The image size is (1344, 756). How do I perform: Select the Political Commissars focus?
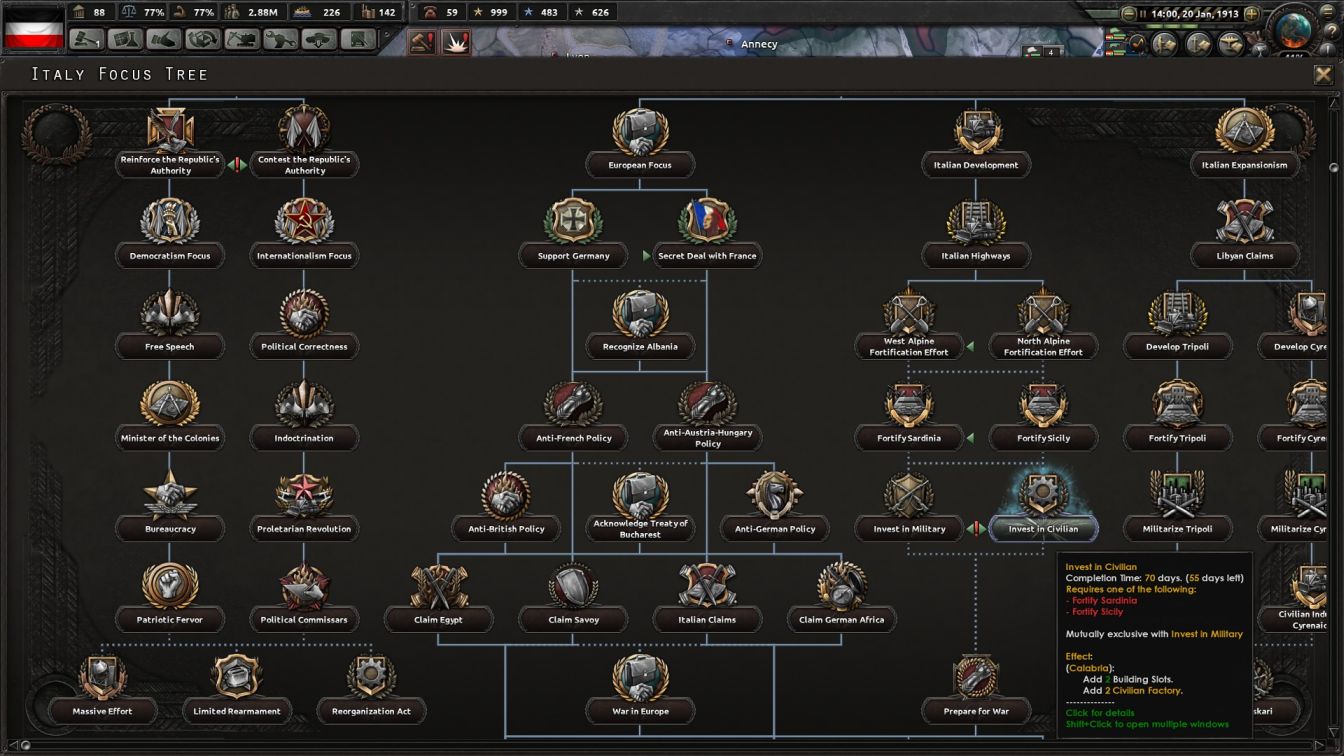point(304,597)
